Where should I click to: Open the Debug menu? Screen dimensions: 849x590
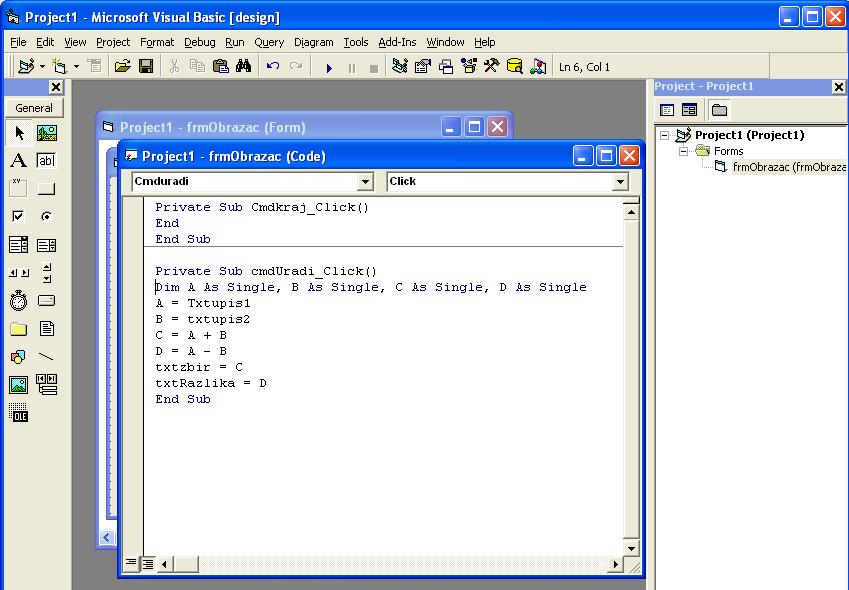pyautogui.click(x=200, y=42)
